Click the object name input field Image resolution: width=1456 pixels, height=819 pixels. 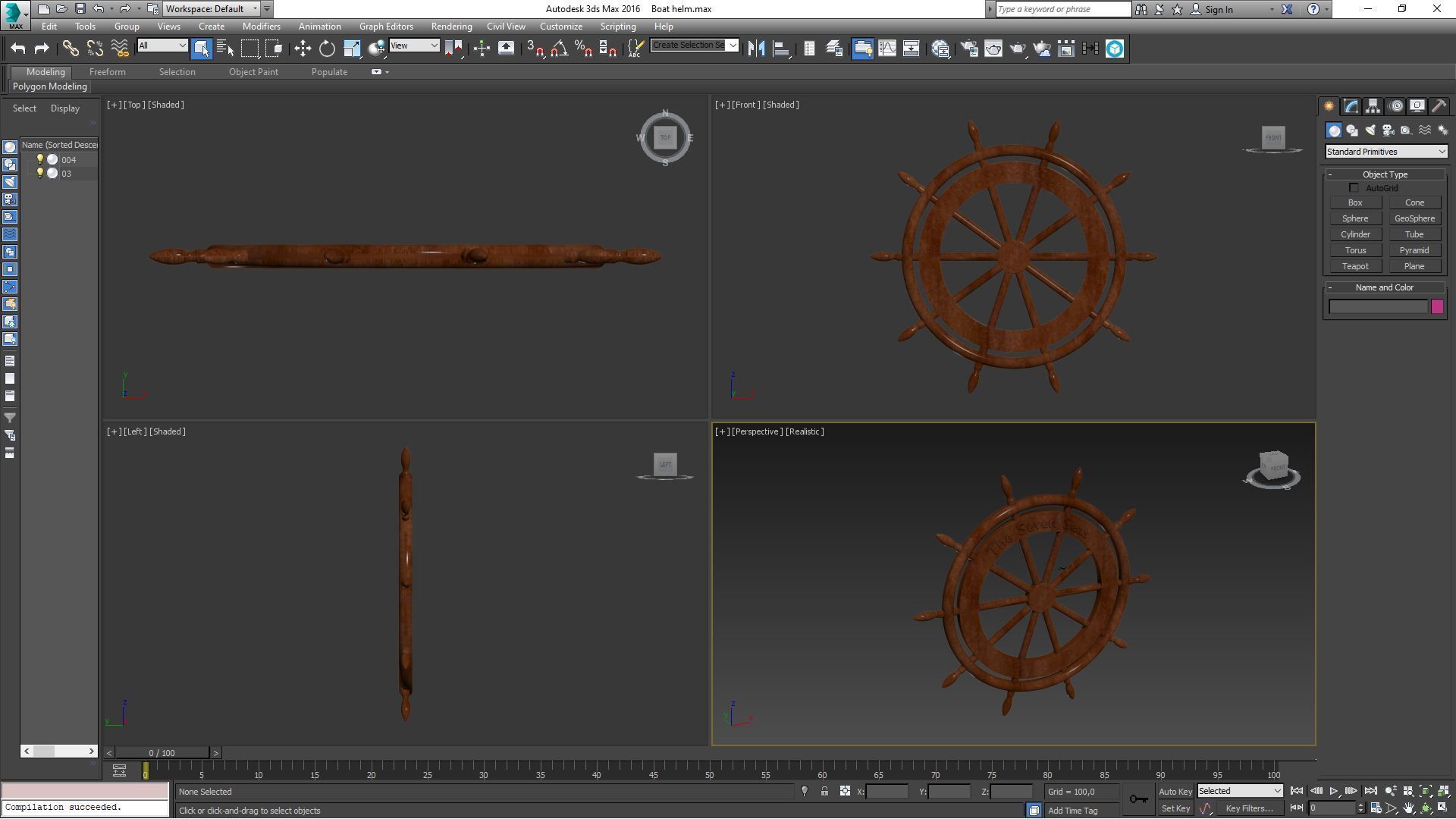click(1379, 306)
